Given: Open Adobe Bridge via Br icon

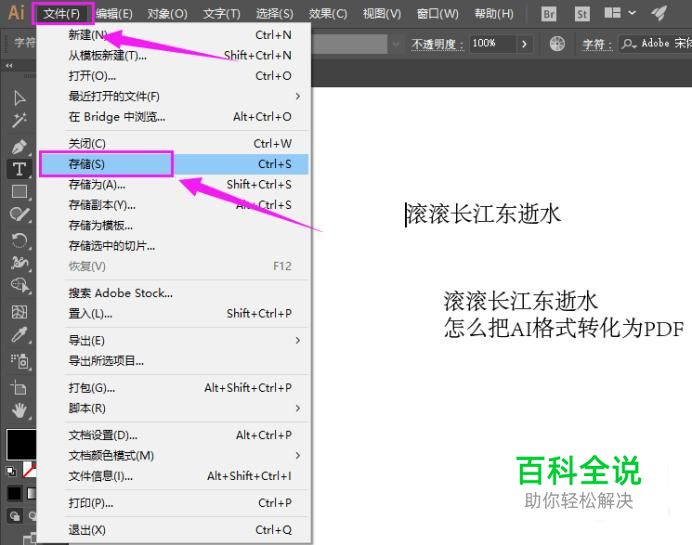Looking at the screenshot, I should click(549, 14).
